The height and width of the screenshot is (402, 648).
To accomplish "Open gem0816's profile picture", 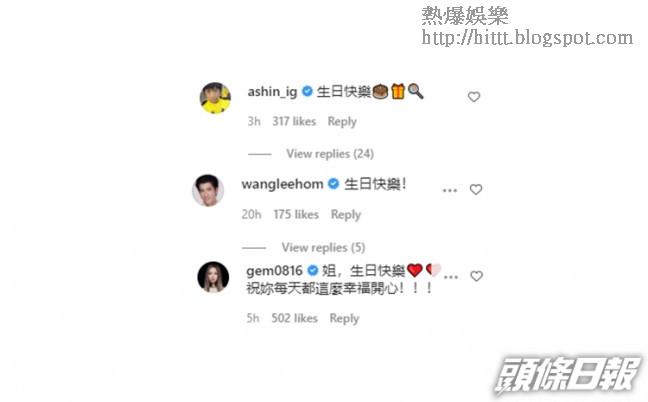I will pyautogui.click(x=213, y=277).
